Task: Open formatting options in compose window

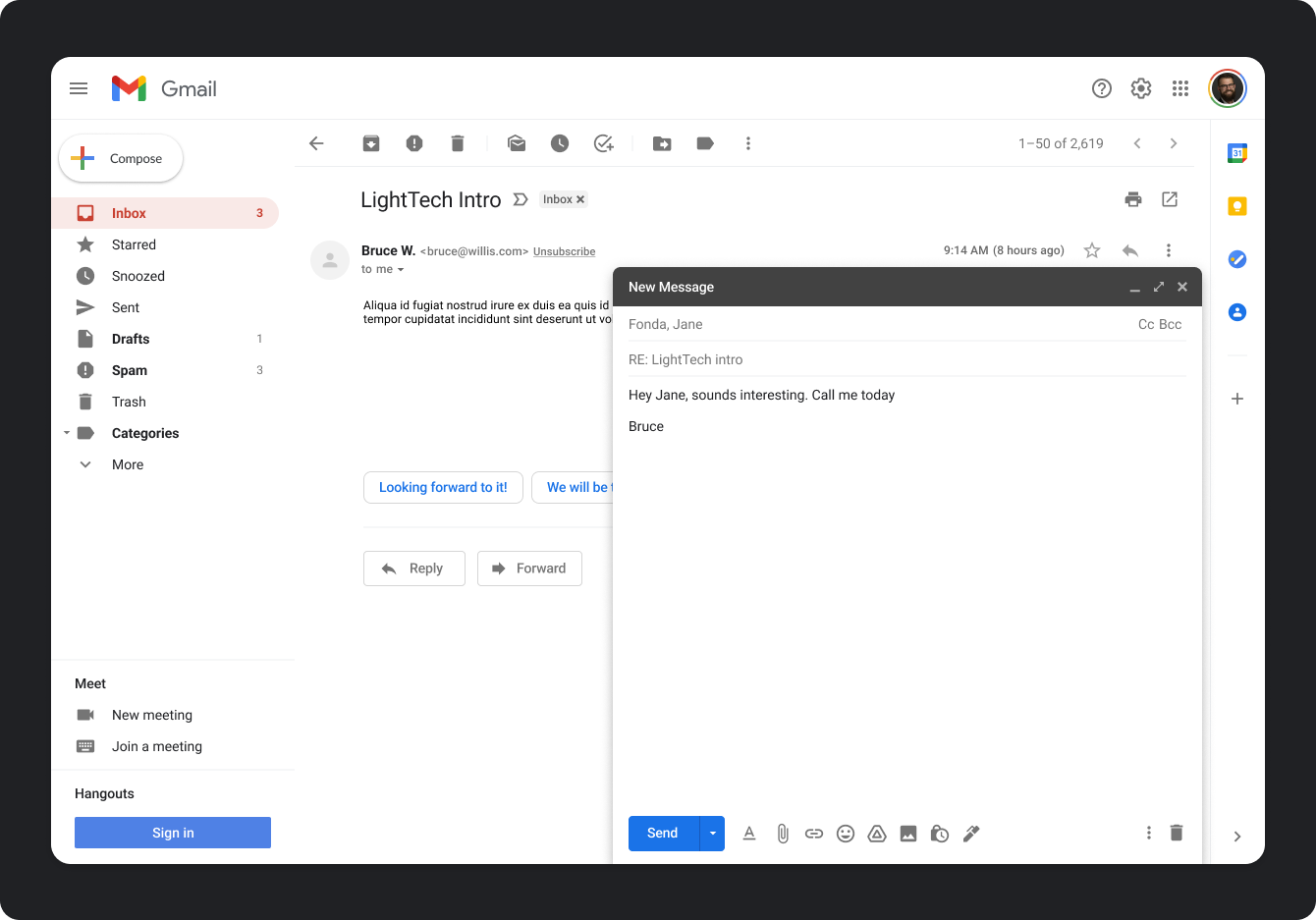Action: click(x=749, y=834)
